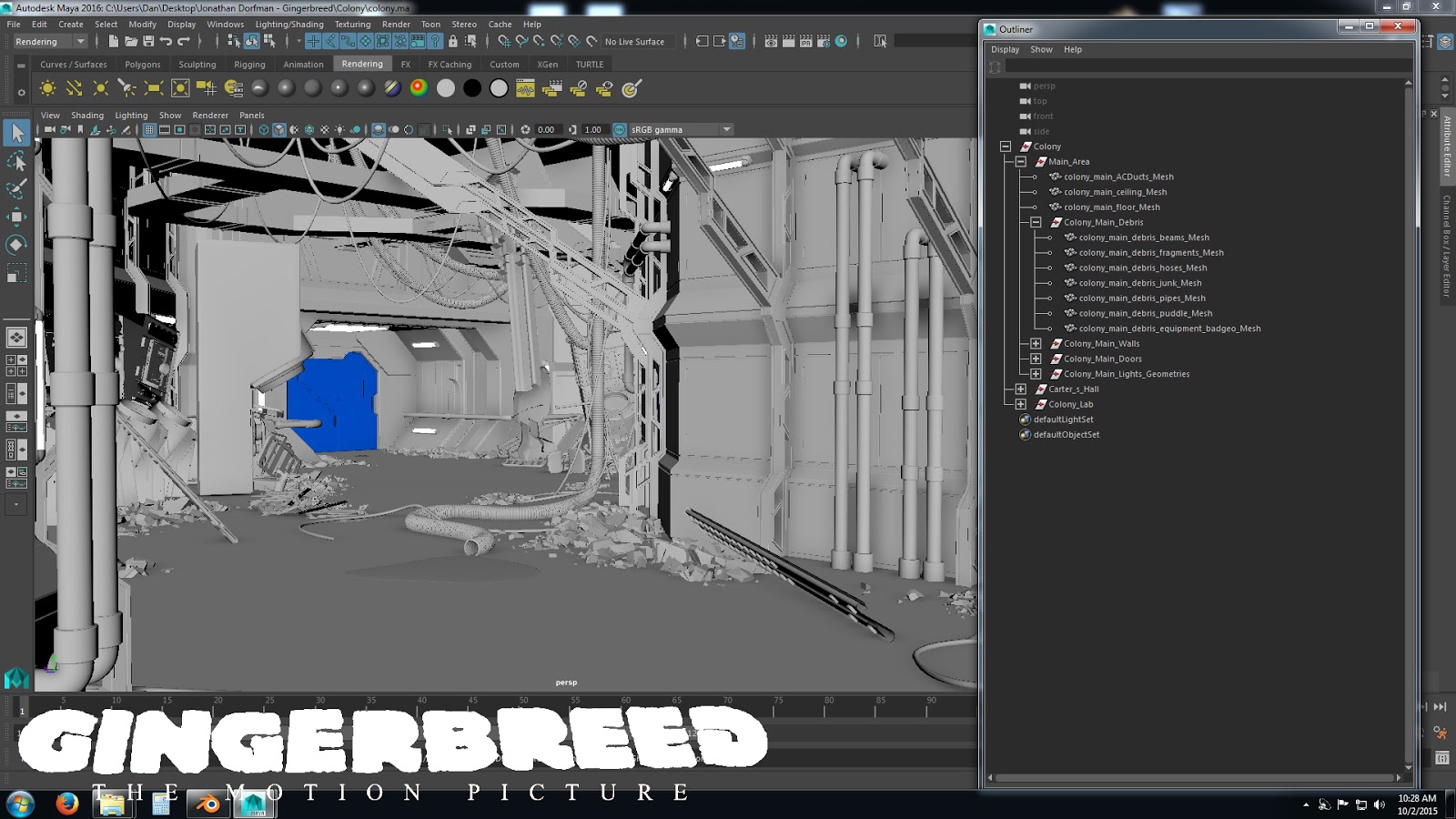
Task: Open the sRGB gamma view transform dropdown
Action: click(681, 129)
